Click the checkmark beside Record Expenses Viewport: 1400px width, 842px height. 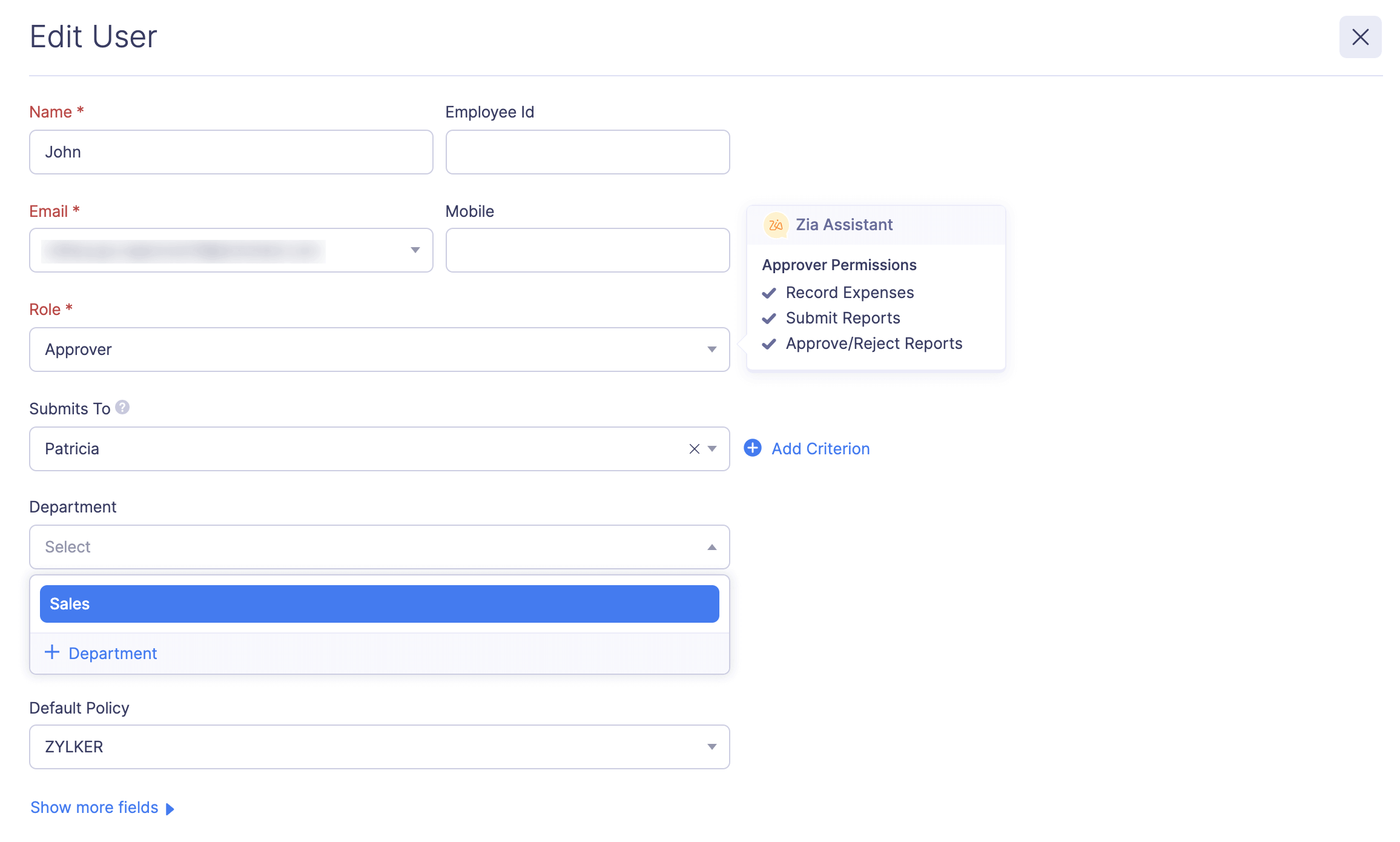[x=770, y=293]
